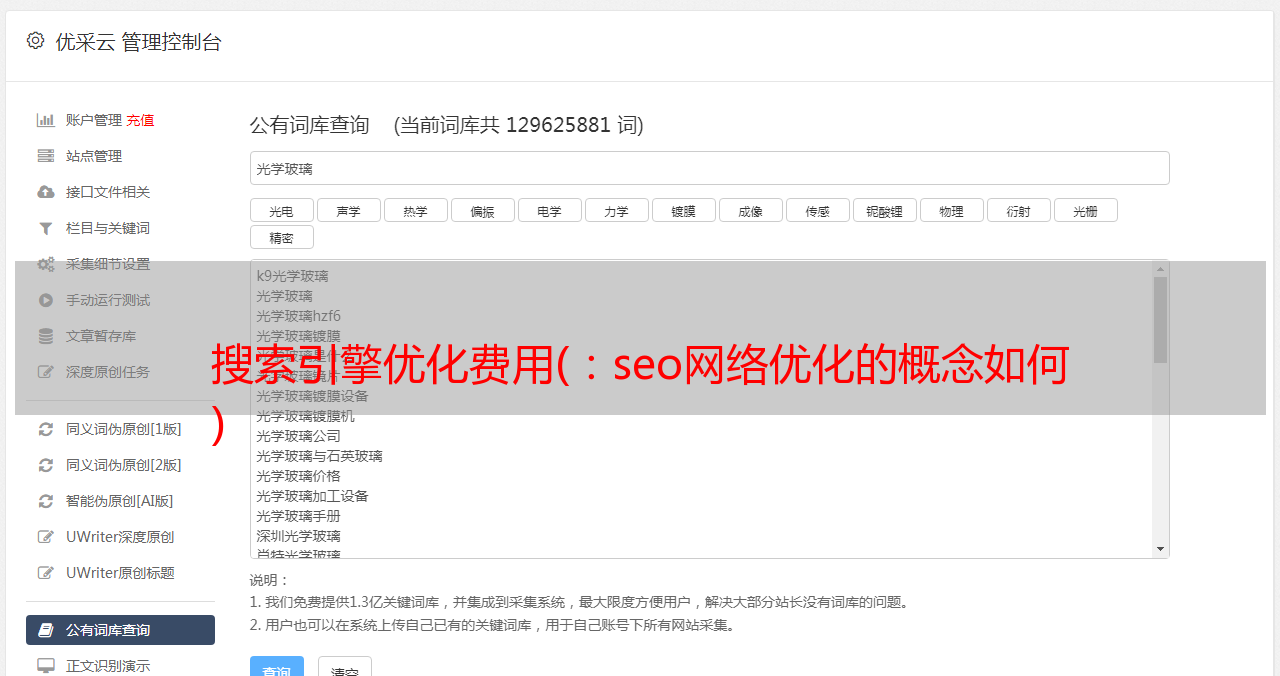Click the 清空 button
The image size is (1280, 676).
345,667
